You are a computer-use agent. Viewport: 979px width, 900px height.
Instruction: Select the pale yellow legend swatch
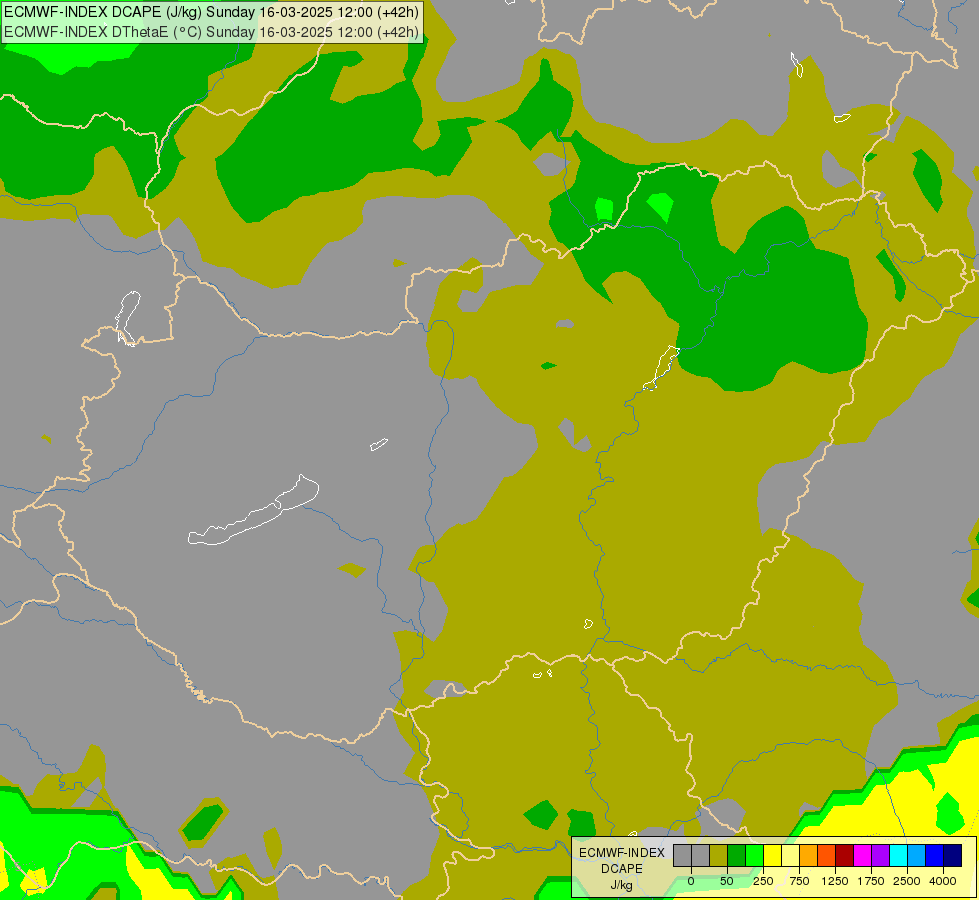(790, 856)
